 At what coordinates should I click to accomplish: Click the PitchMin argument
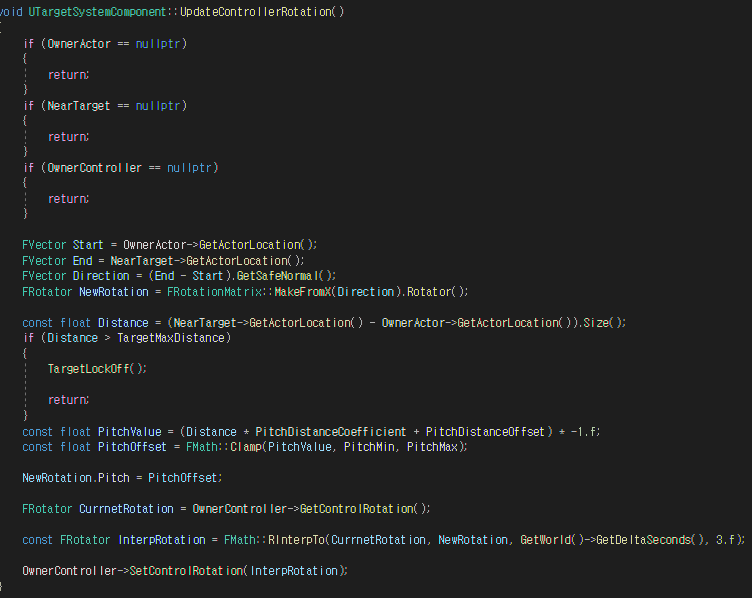pyautogui.click(x=369, y=447)
